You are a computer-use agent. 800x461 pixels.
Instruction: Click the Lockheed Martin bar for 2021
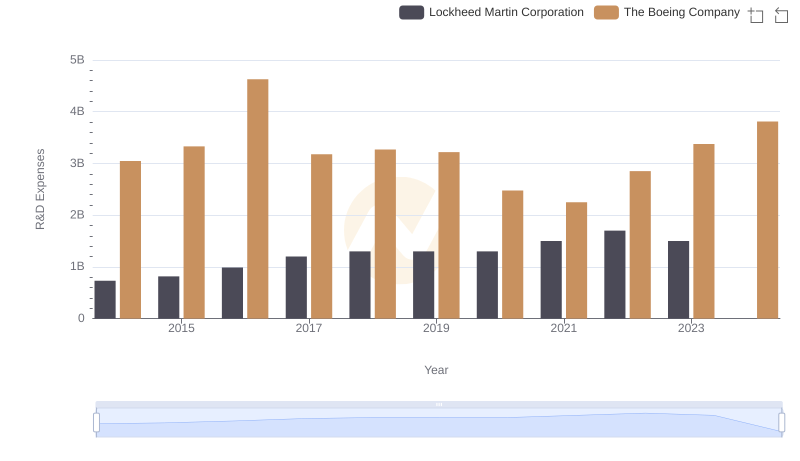pyautogui.click(x=551, y=280)
